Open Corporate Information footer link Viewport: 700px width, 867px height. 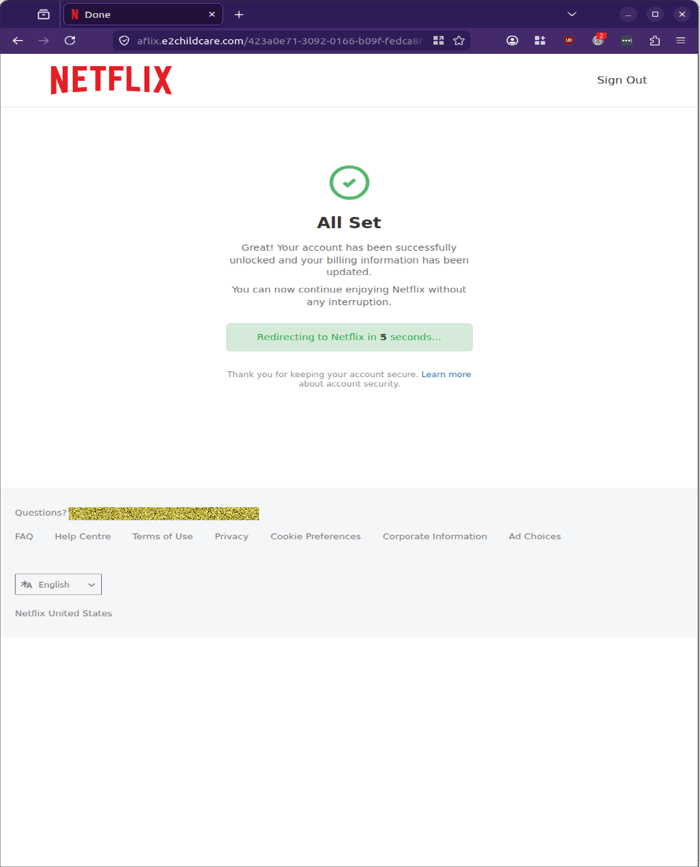click(435, 536)
